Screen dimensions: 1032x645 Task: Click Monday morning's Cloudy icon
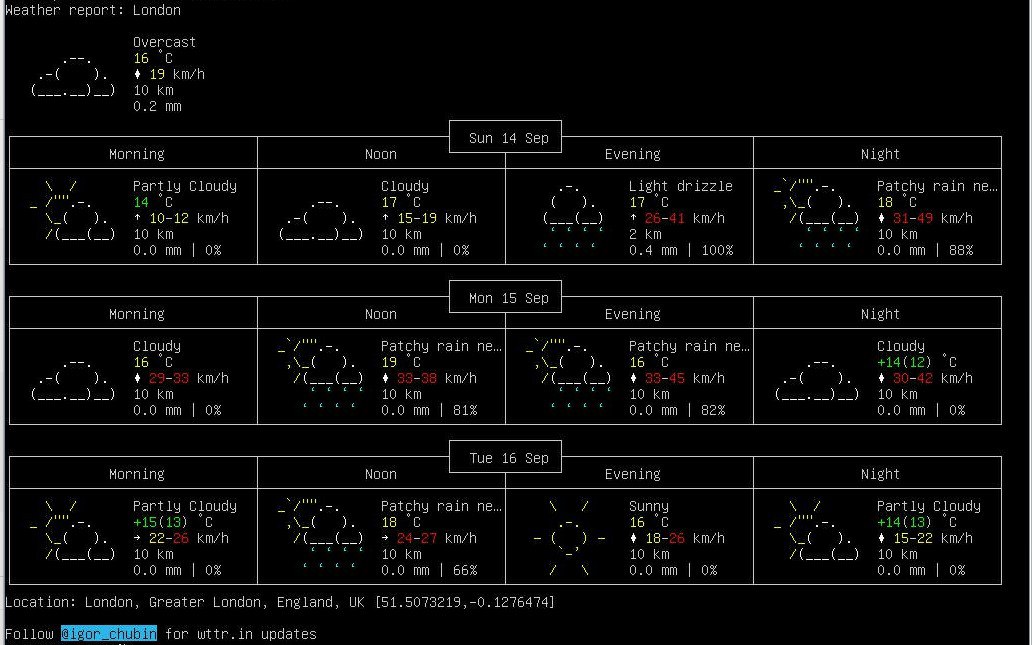coord(73,379)
